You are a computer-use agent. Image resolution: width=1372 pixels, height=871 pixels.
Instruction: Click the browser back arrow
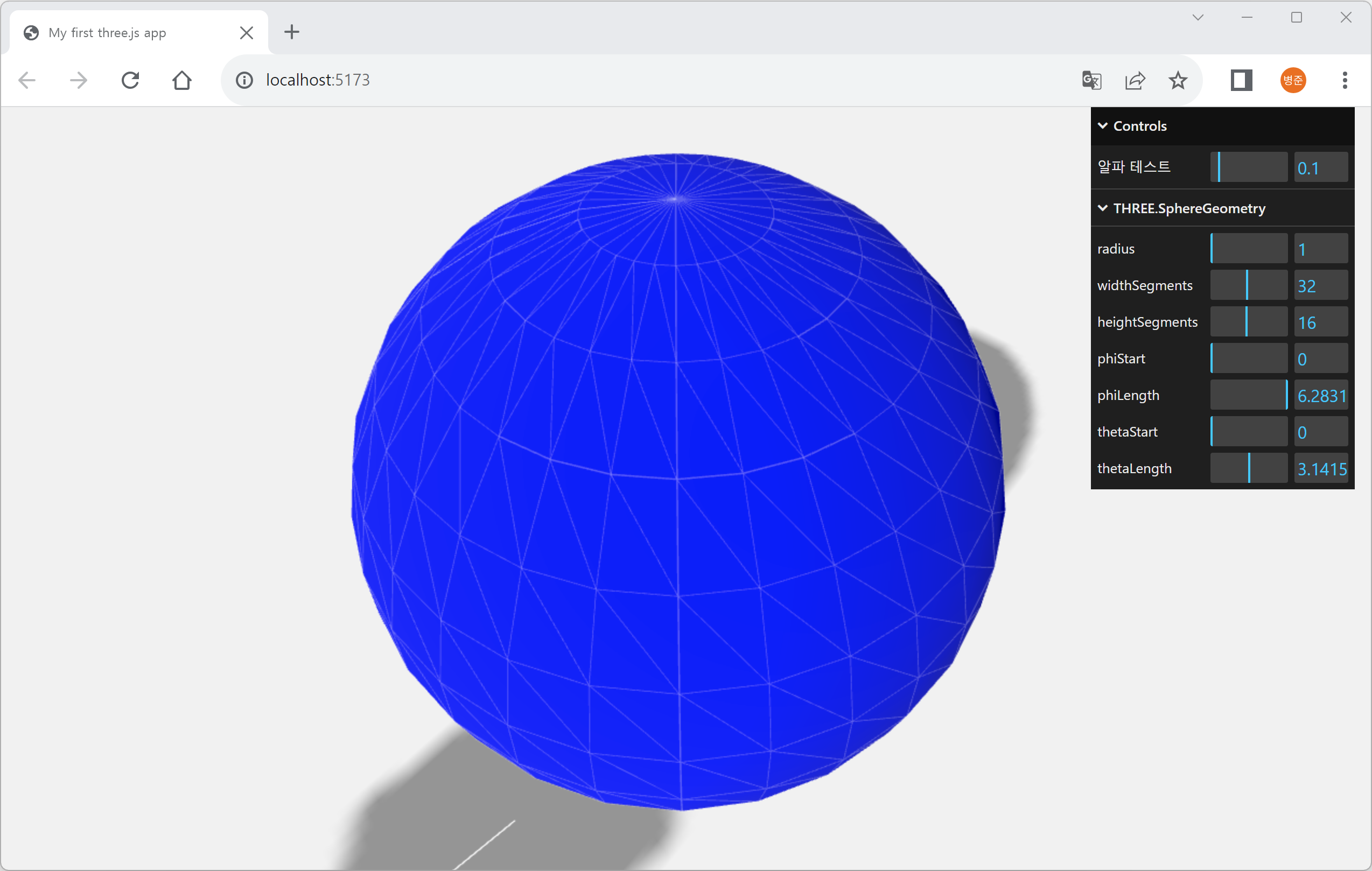(x=27, y=80)
